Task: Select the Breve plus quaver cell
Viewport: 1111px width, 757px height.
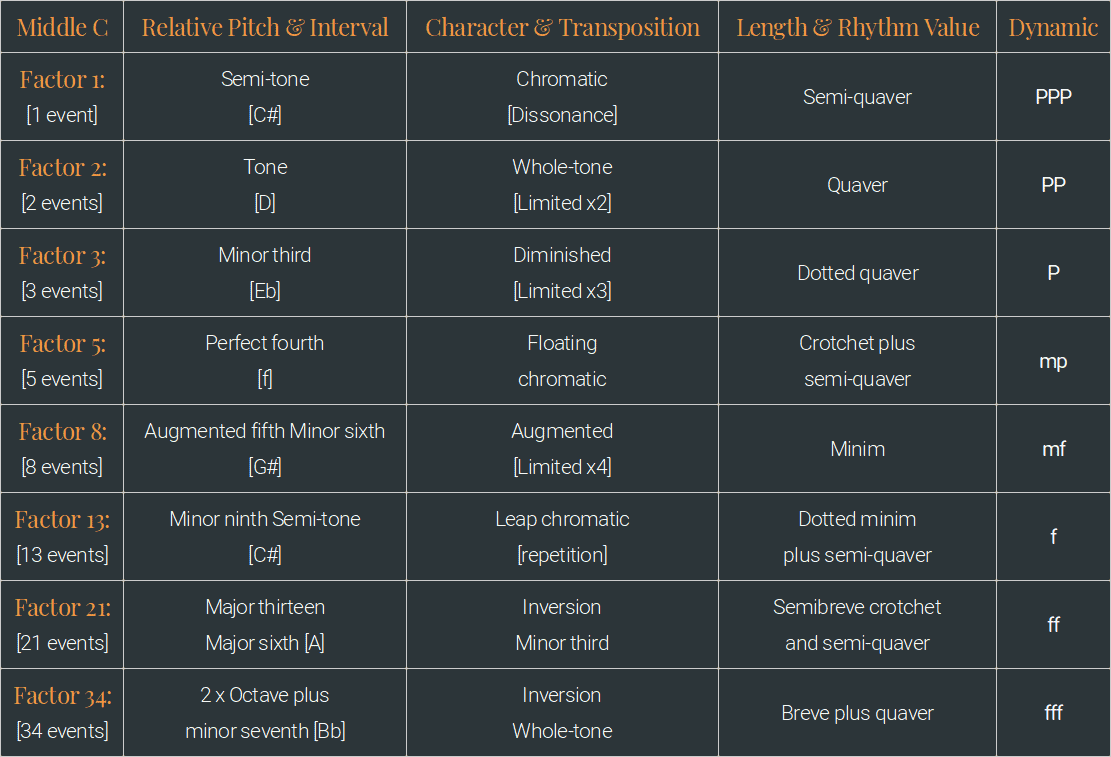Action: pyautogui.click(x=857, y=712)
